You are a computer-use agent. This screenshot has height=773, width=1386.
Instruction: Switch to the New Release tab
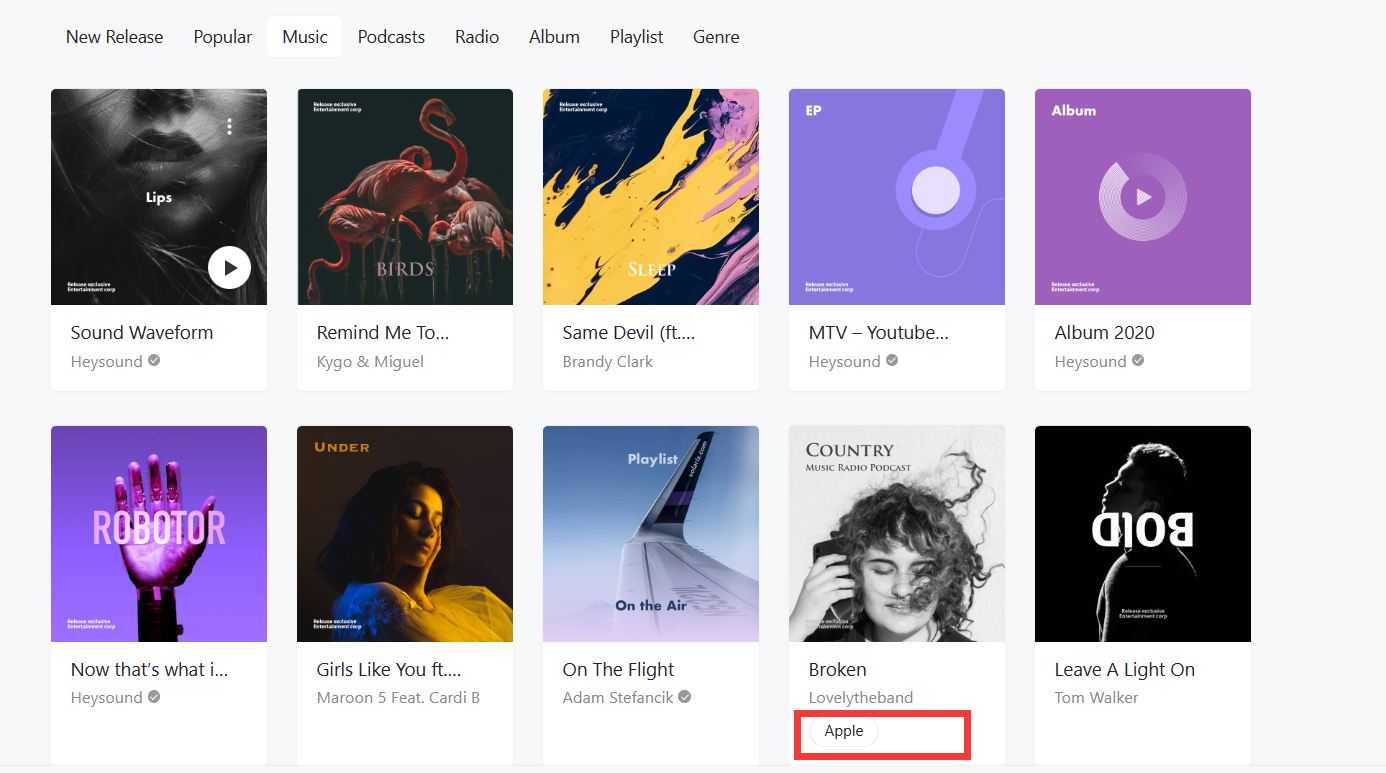[x=114, y=37]
